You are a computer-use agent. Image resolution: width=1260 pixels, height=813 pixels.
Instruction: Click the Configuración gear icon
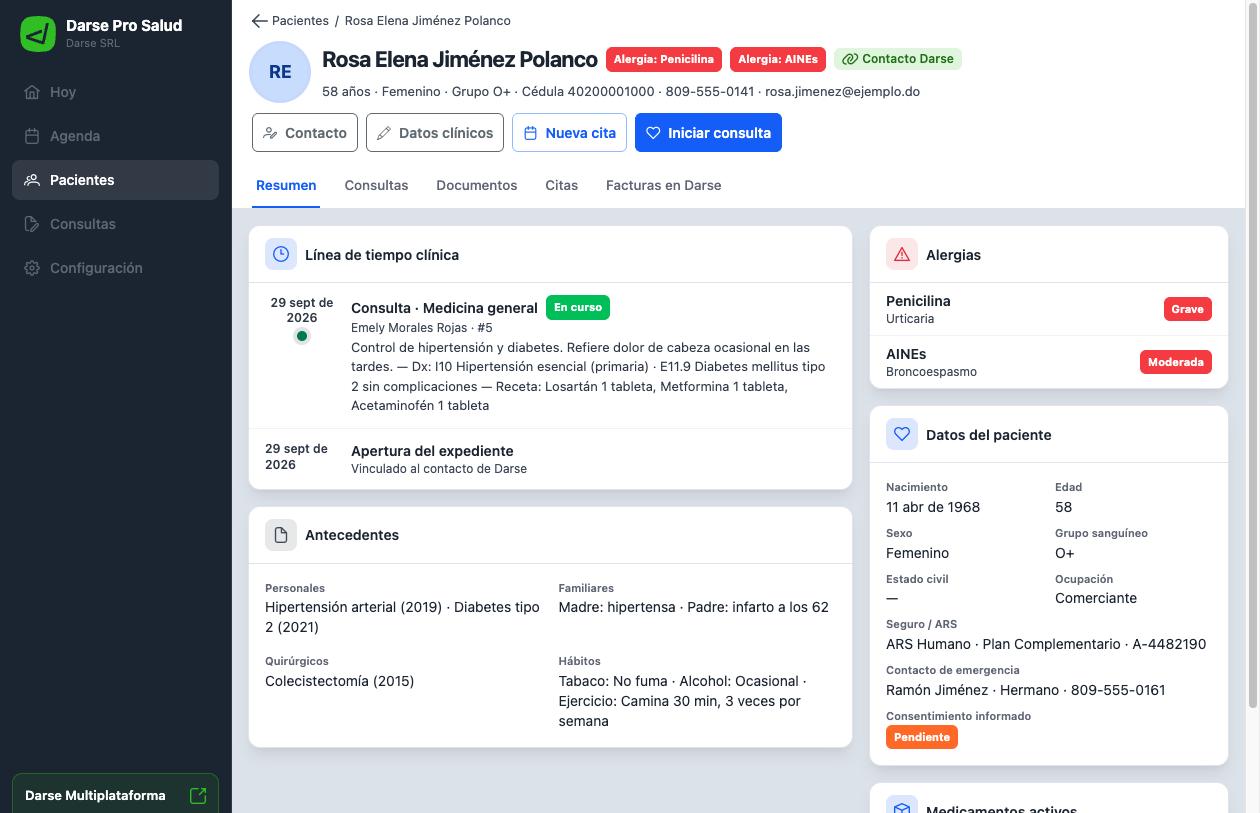click(32, 268)
